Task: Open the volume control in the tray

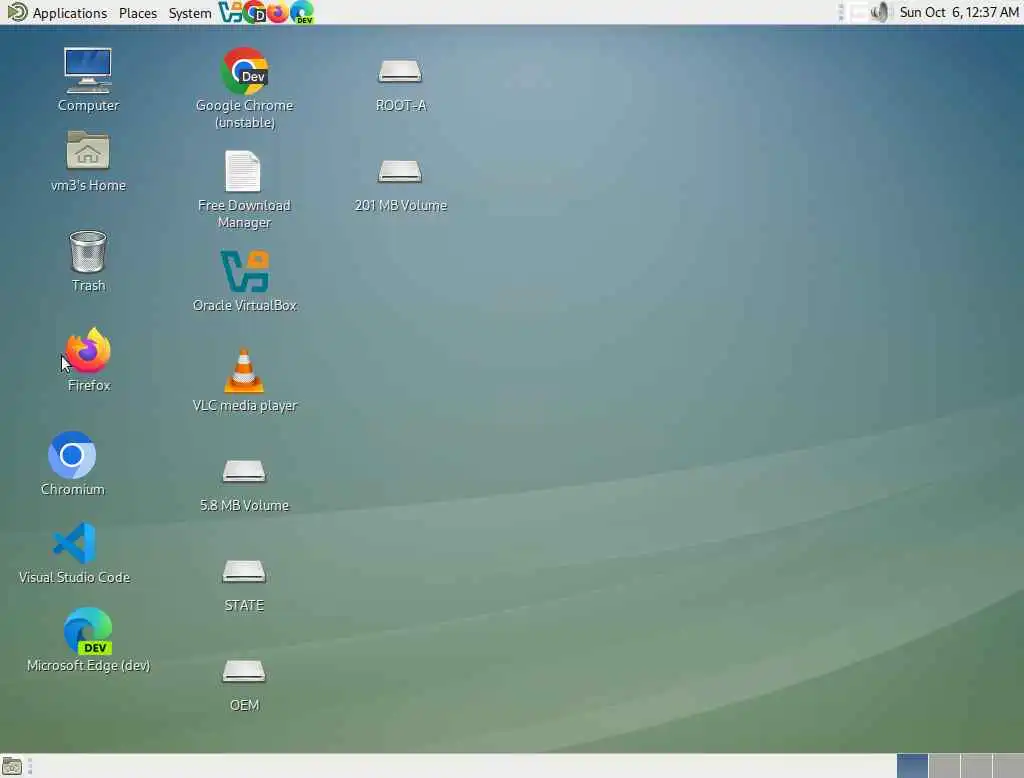Action: (880, 12)
